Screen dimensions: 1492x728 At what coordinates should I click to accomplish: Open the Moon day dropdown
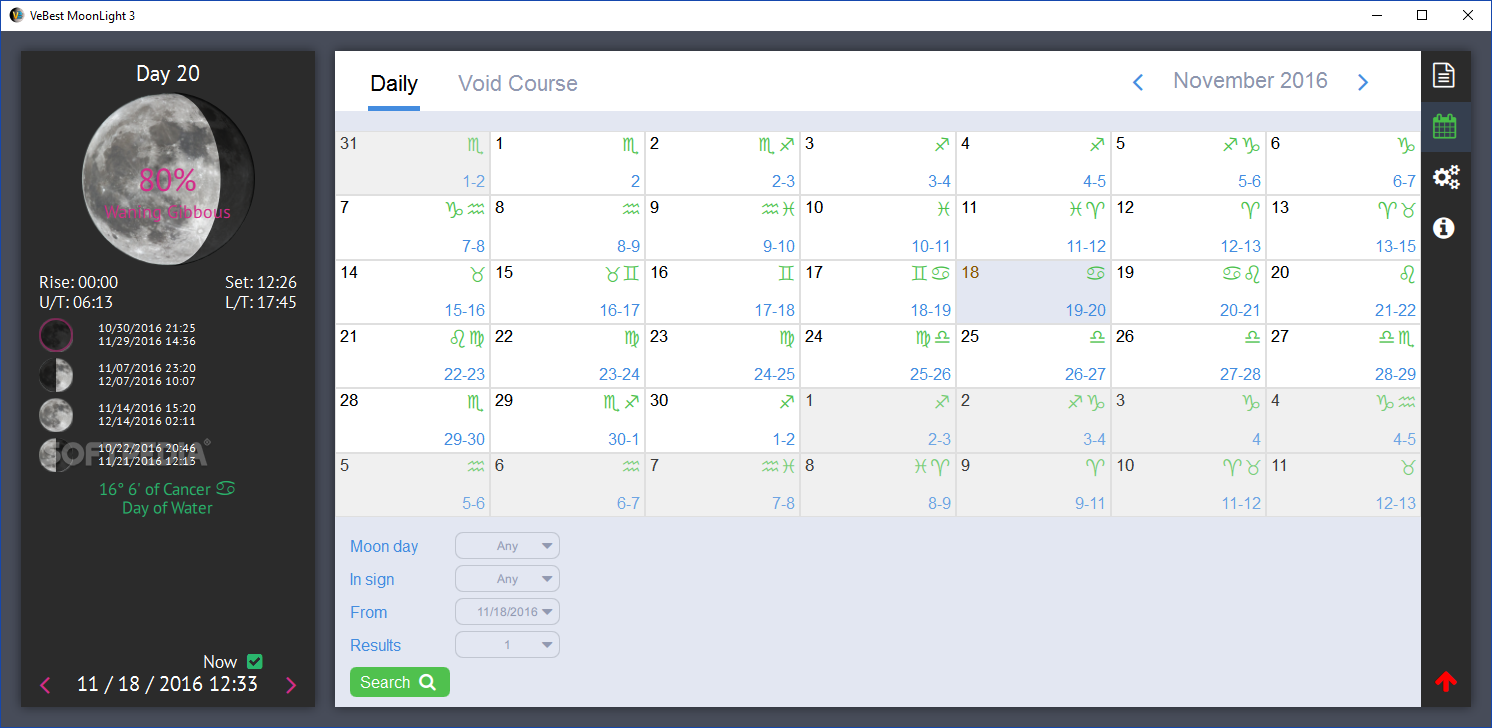click(507, 546)
